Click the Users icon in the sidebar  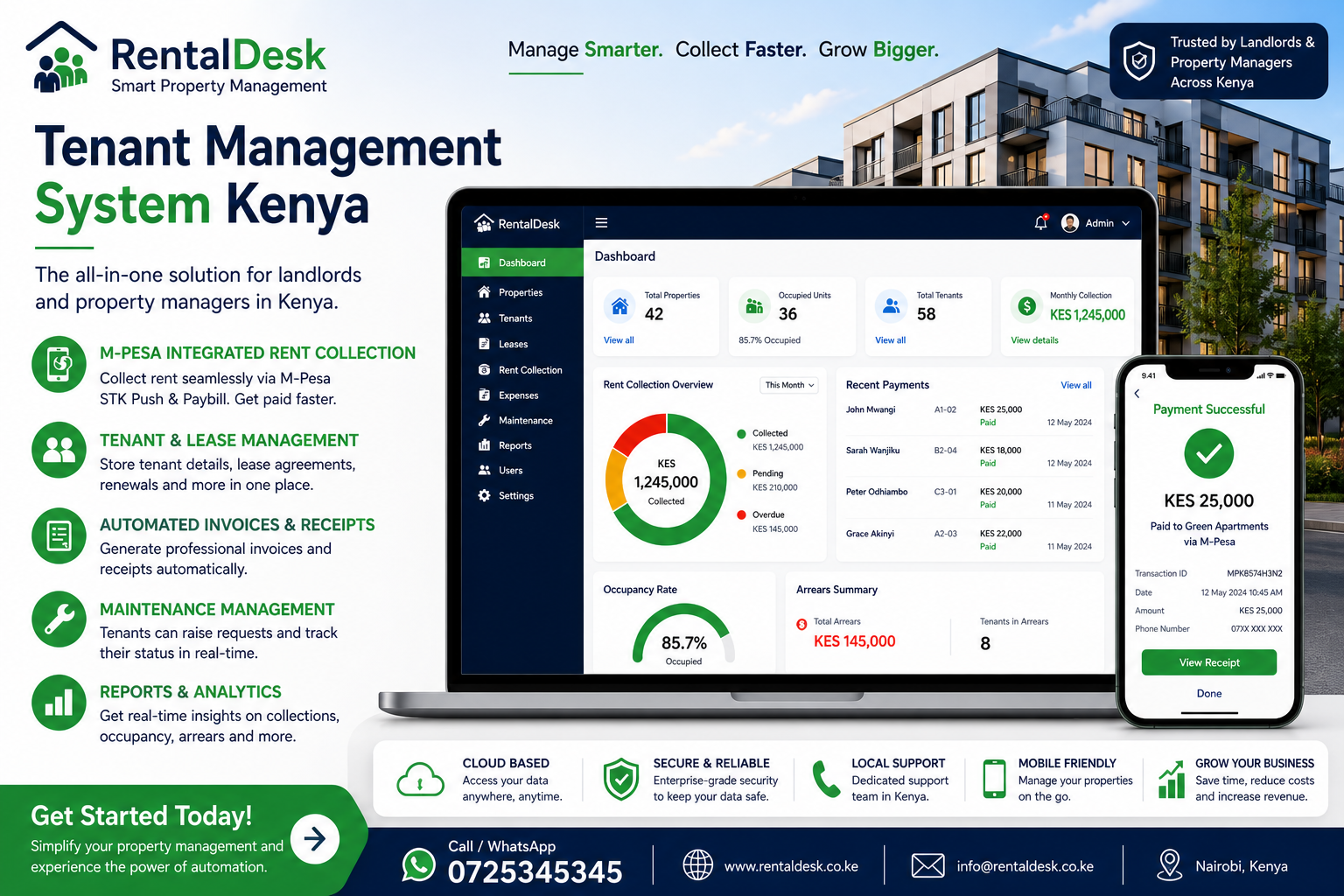point(484,470)
